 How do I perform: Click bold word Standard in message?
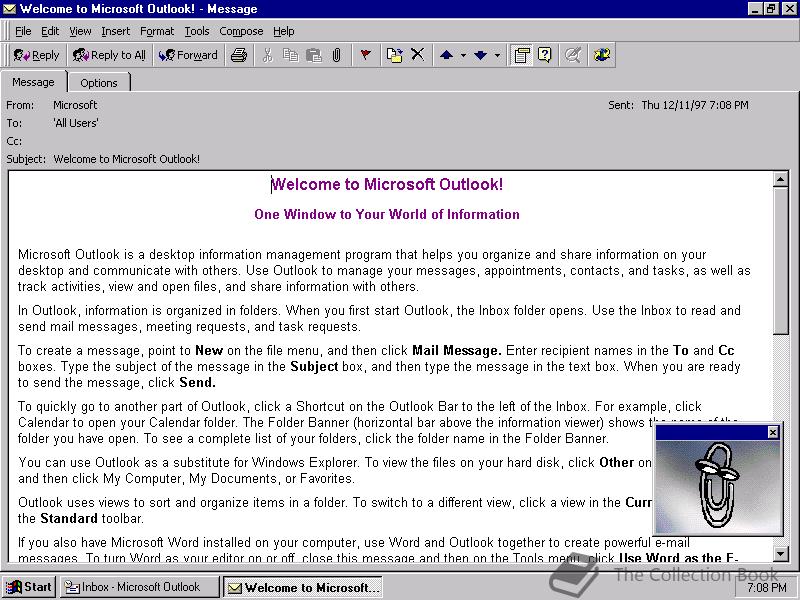(69, 518)
